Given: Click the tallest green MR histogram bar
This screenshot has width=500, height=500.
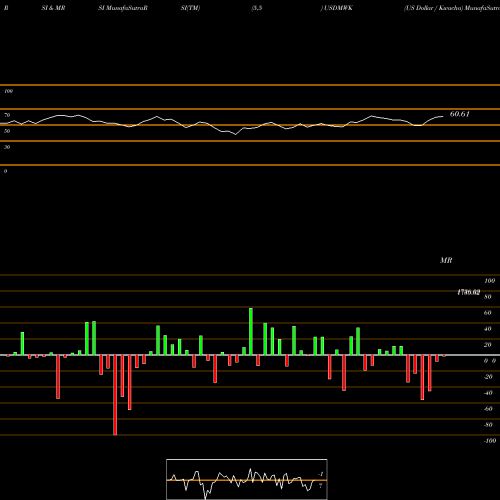Looking at the screenshot, I should (x=251, y=331).
